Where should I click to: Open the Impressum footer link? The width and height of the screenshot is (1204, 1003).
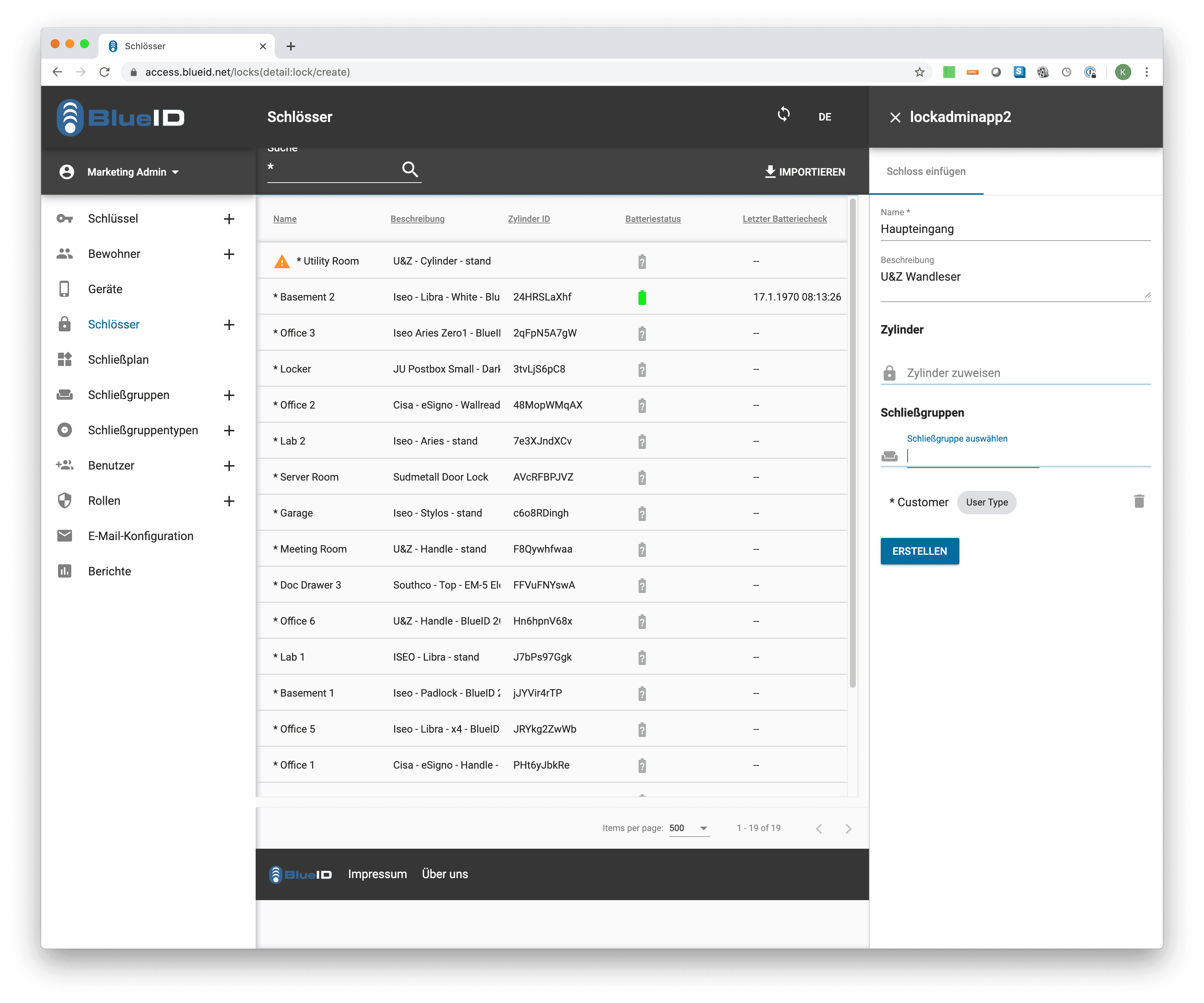[377, 874]
